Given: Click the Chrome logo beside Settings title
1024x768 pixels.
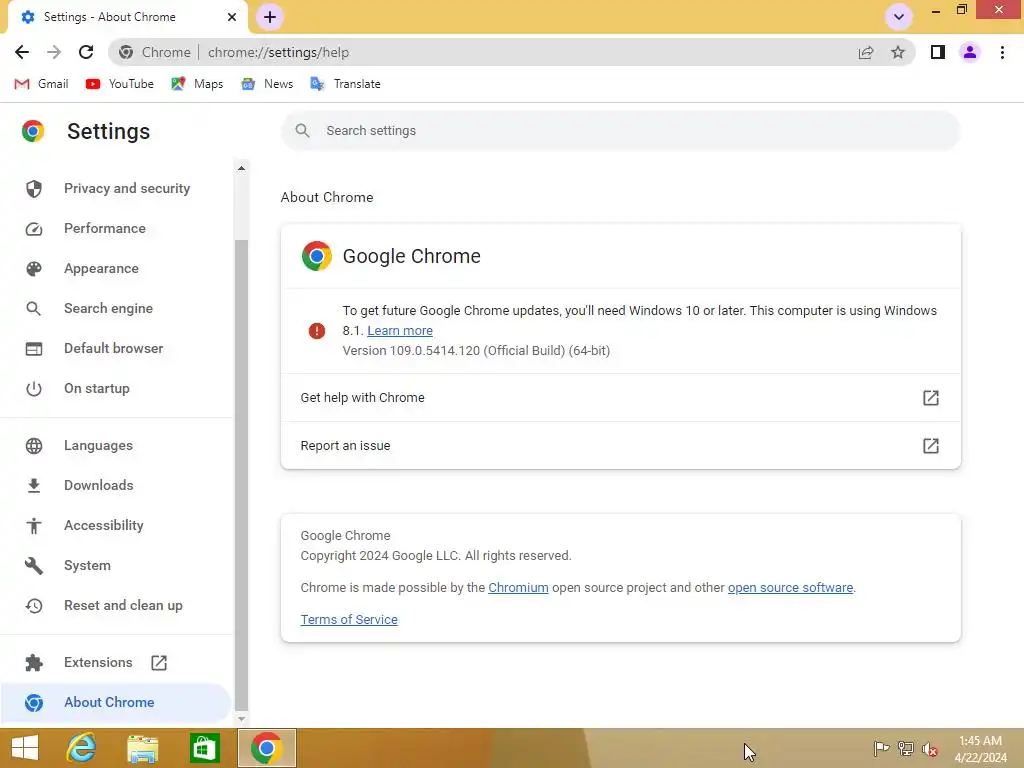Looking at the screenshot, I should (x=33, y=131).
